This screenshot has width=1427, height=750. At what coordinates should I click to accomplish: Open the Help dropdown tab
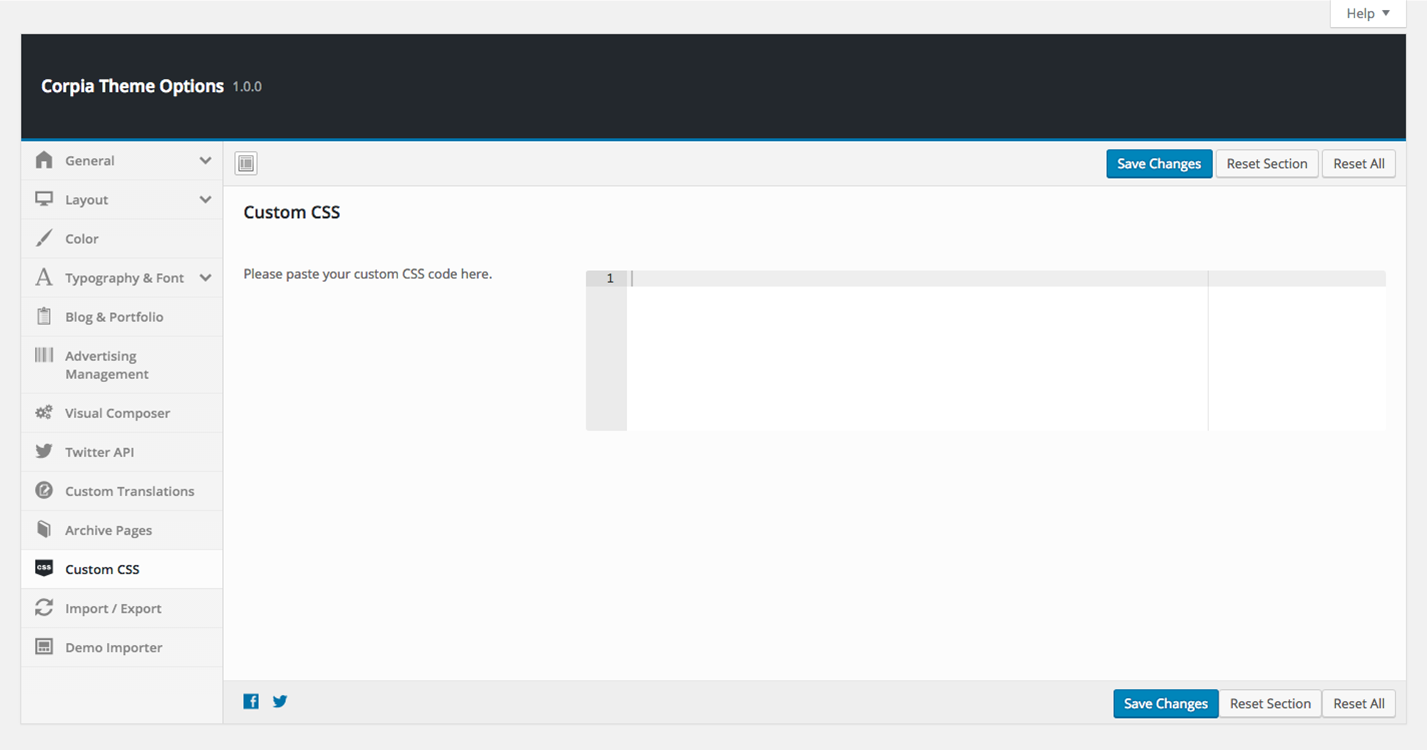click(x=1367, y=14)
